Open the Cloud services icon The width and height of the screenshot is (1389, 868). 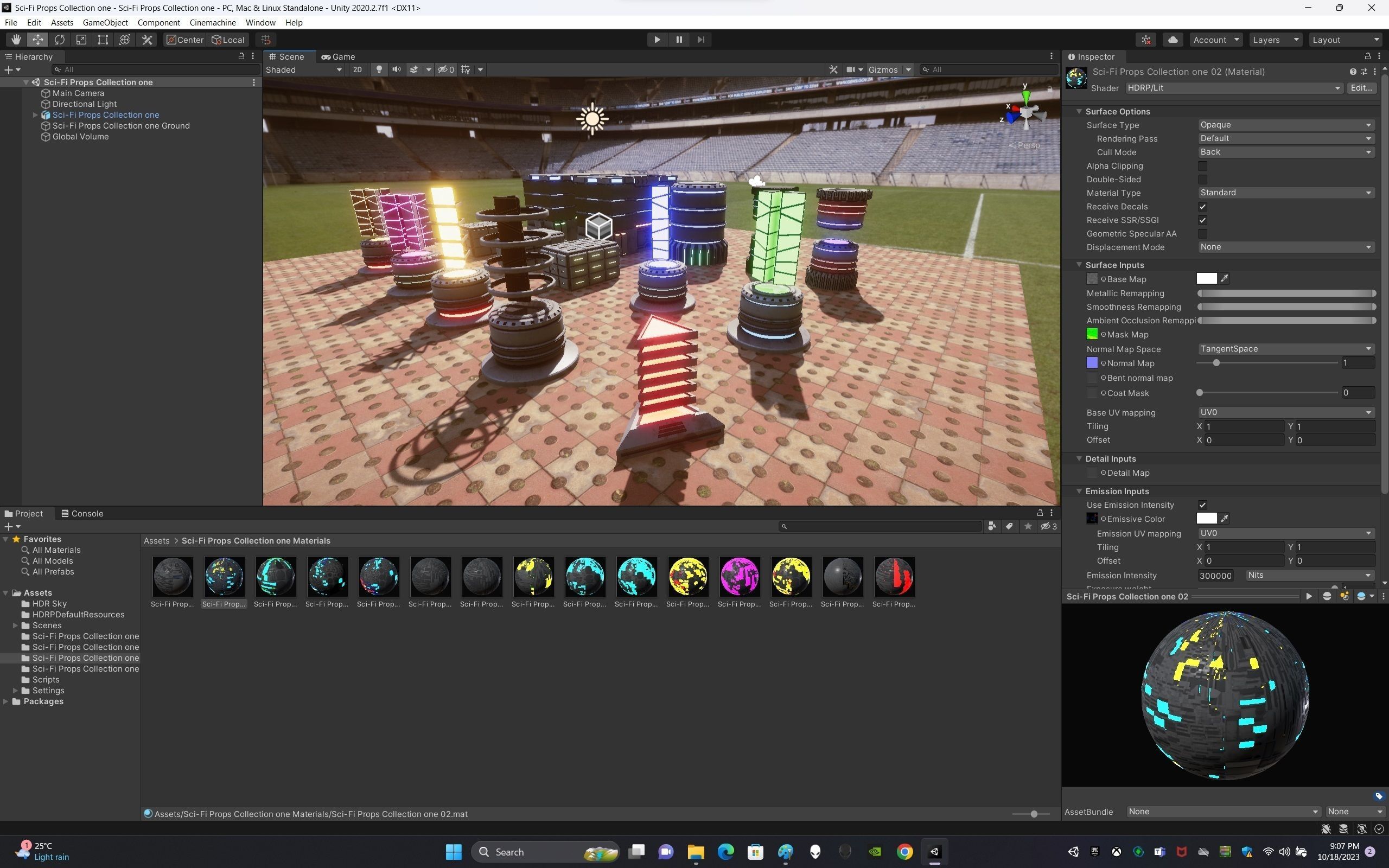pos(1173,40)
